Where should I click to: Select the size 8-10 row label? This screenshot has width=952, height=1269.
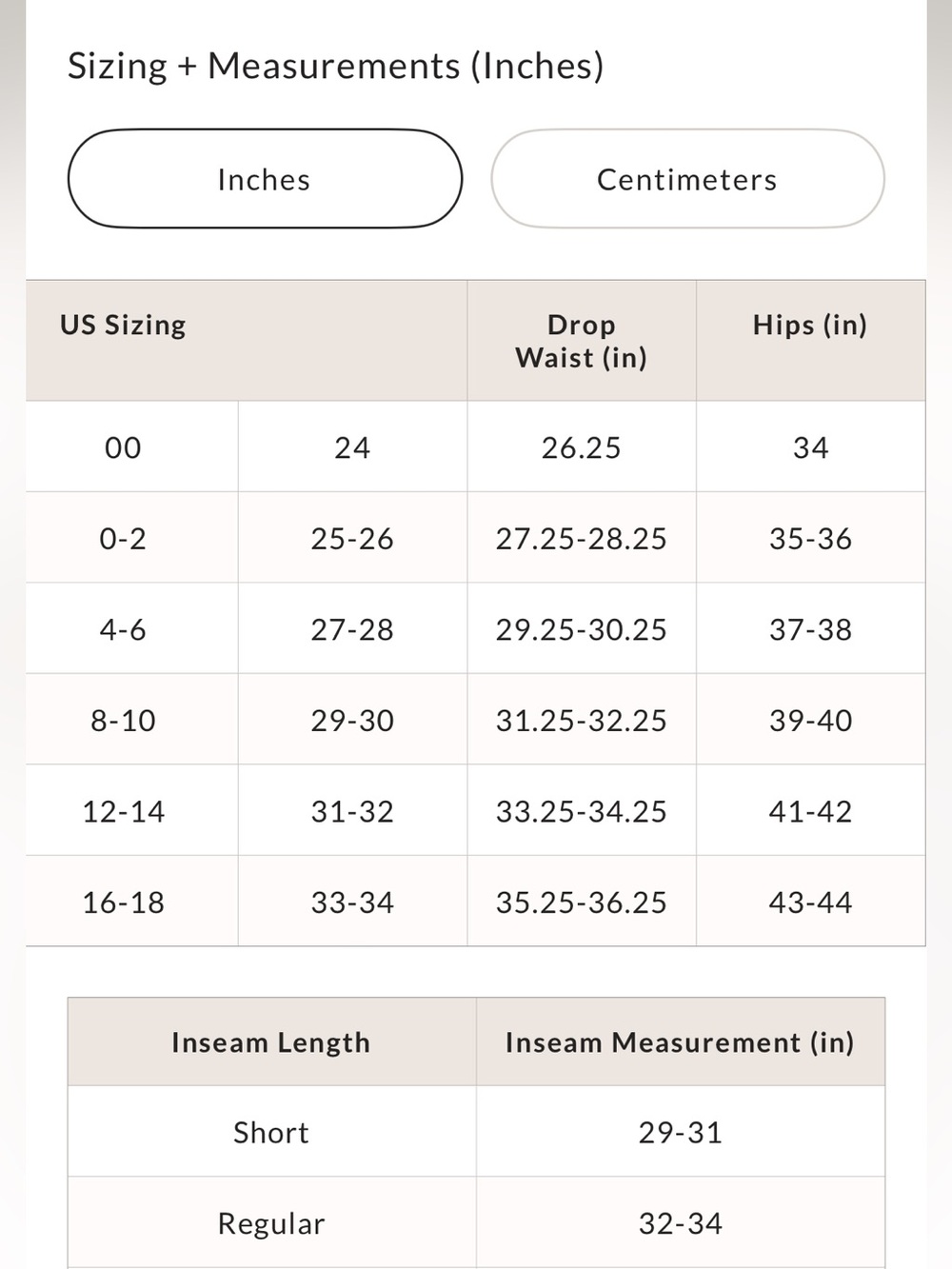click(x=123, y=721)
